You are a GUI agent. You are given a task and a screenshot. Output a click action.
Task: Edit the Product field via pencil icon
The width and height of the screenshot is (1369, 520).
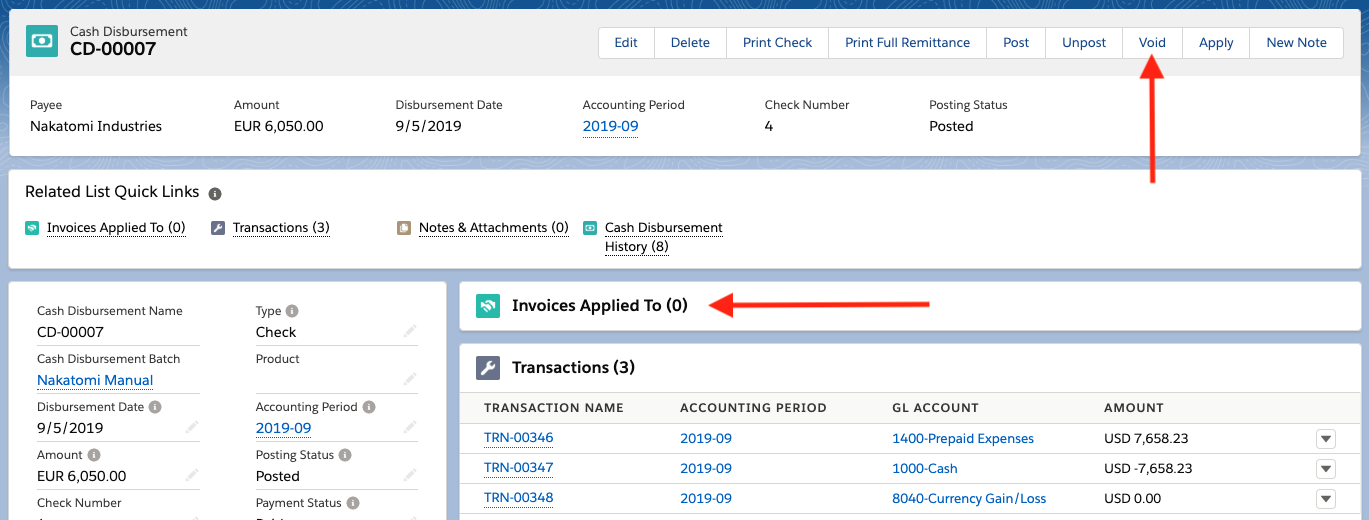coord(410,379)
